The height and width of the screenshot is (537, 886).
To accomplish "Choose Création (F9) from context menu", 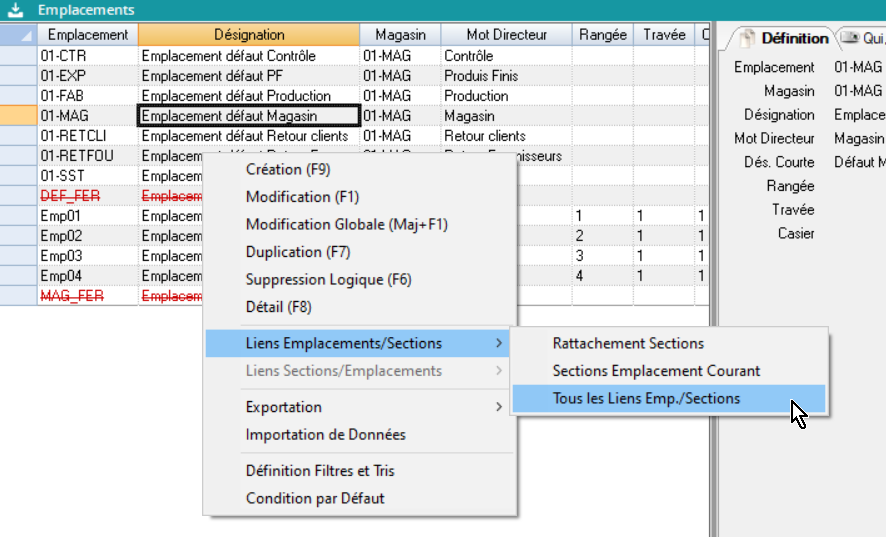I will pyautogui.click(x=287, y=169).
